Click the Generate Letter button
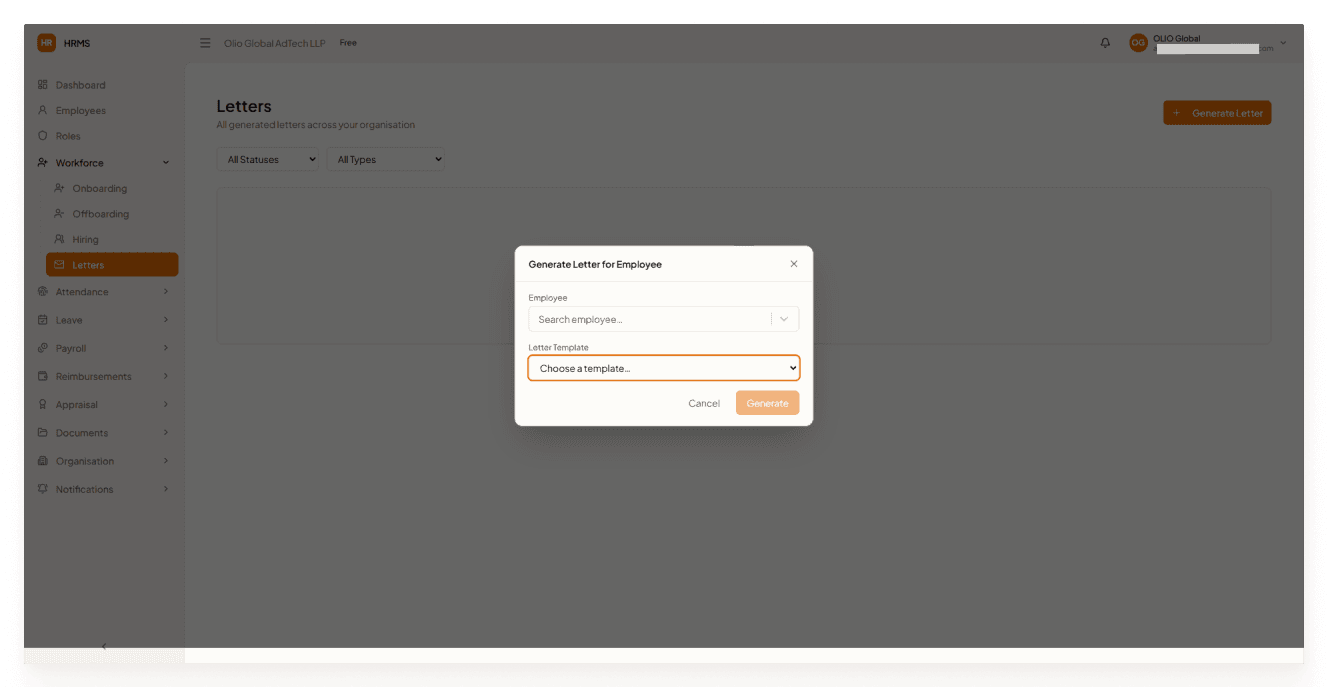The height and width of the screenshot is (687, 1328). (x=1217, y=113)
